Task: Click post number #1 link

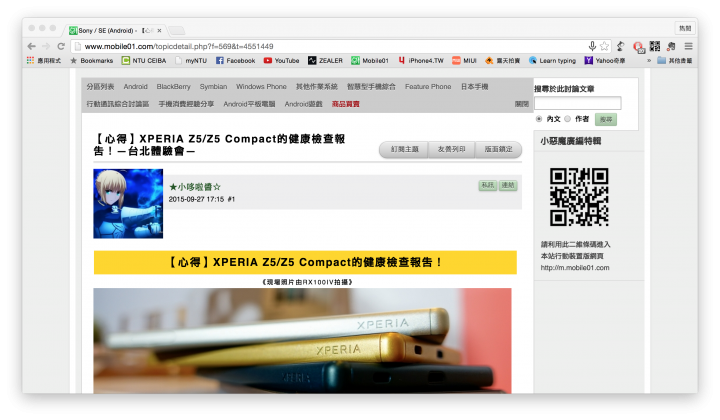Action: tap(231, 199)
